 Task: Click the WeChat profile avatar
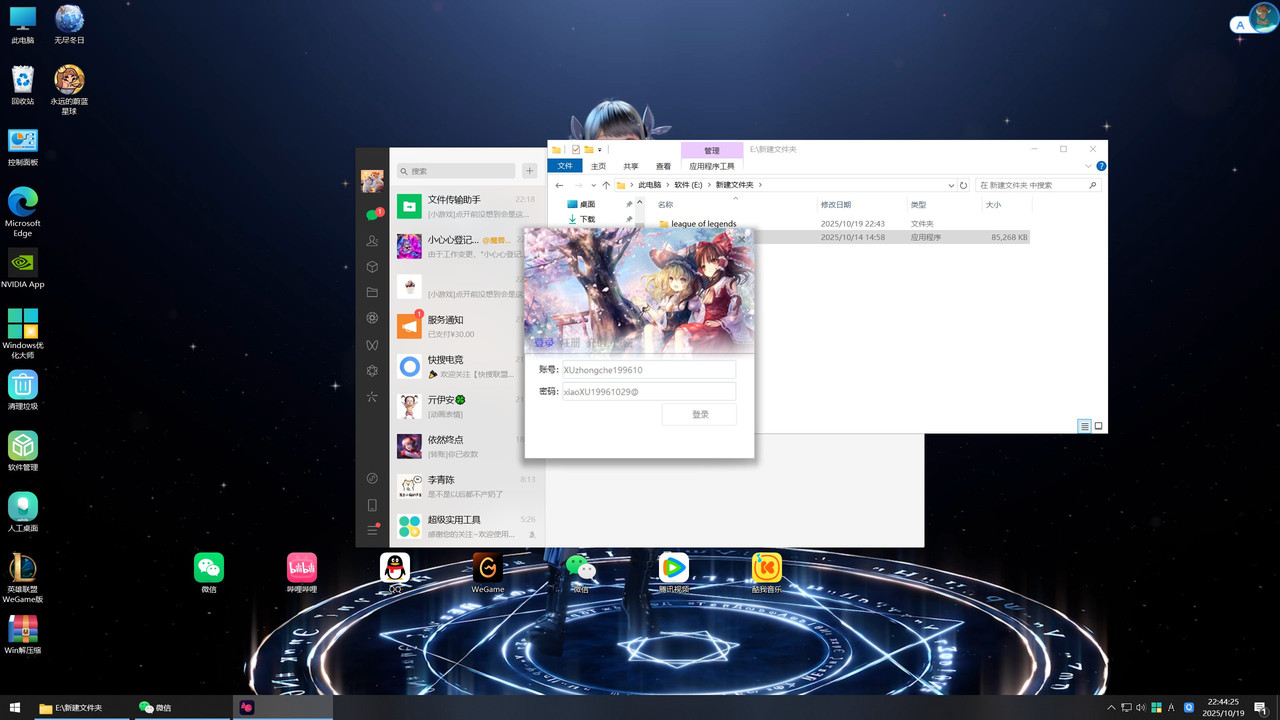pyautogui.click(x=372, y=181)
